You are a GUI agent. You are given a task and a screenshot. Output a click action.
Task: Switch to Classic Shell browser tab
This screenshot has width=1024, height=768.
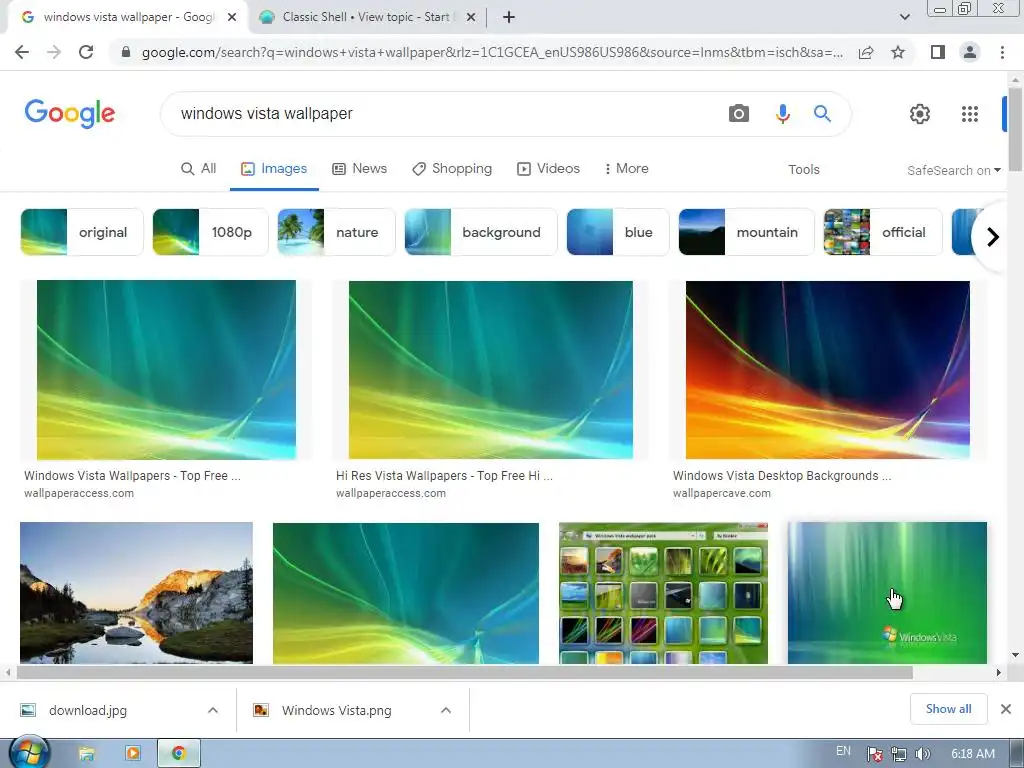point(366,17)
